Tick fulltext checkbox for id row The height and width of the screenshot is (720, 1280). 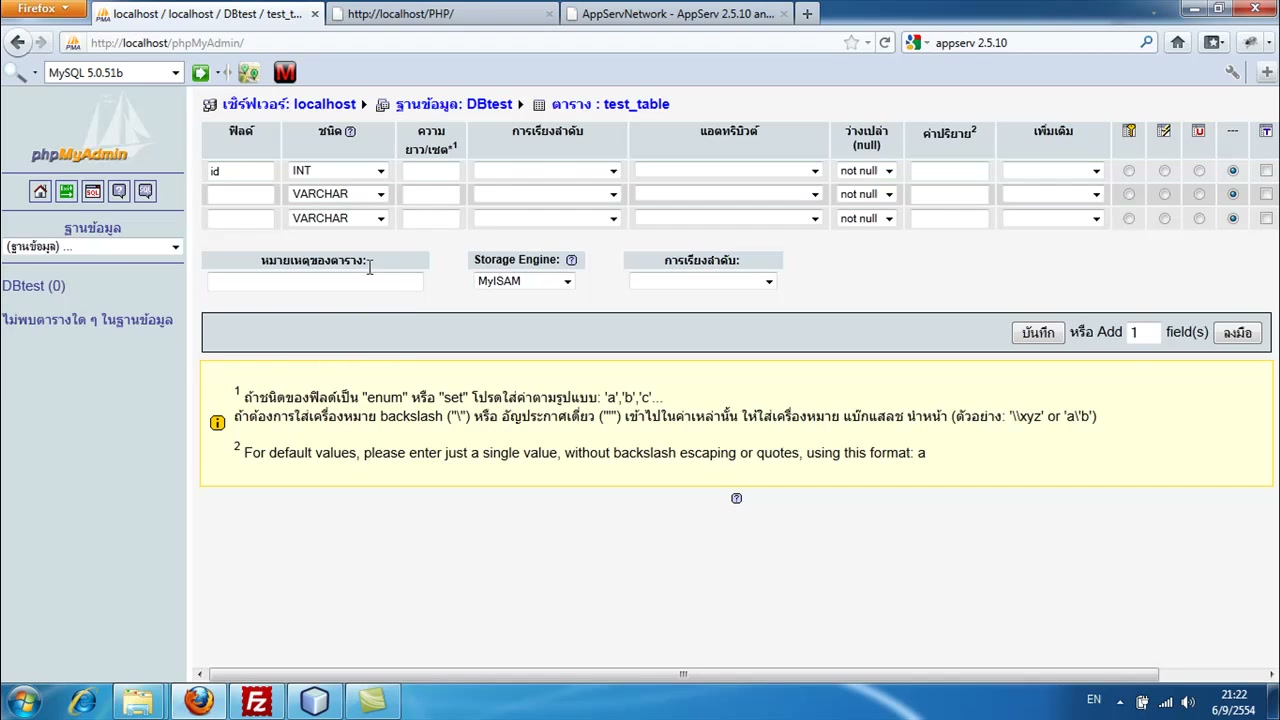tap(1266, 171)
